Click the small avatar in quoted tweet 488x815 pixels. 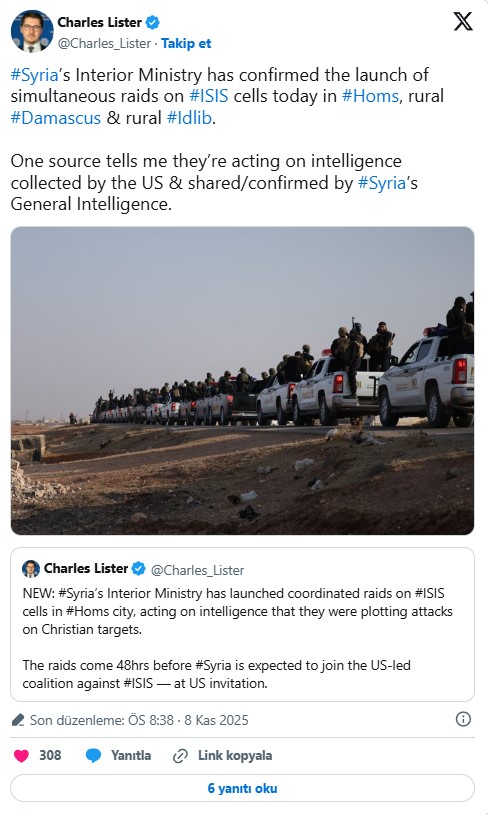click(x=31, y=569)
